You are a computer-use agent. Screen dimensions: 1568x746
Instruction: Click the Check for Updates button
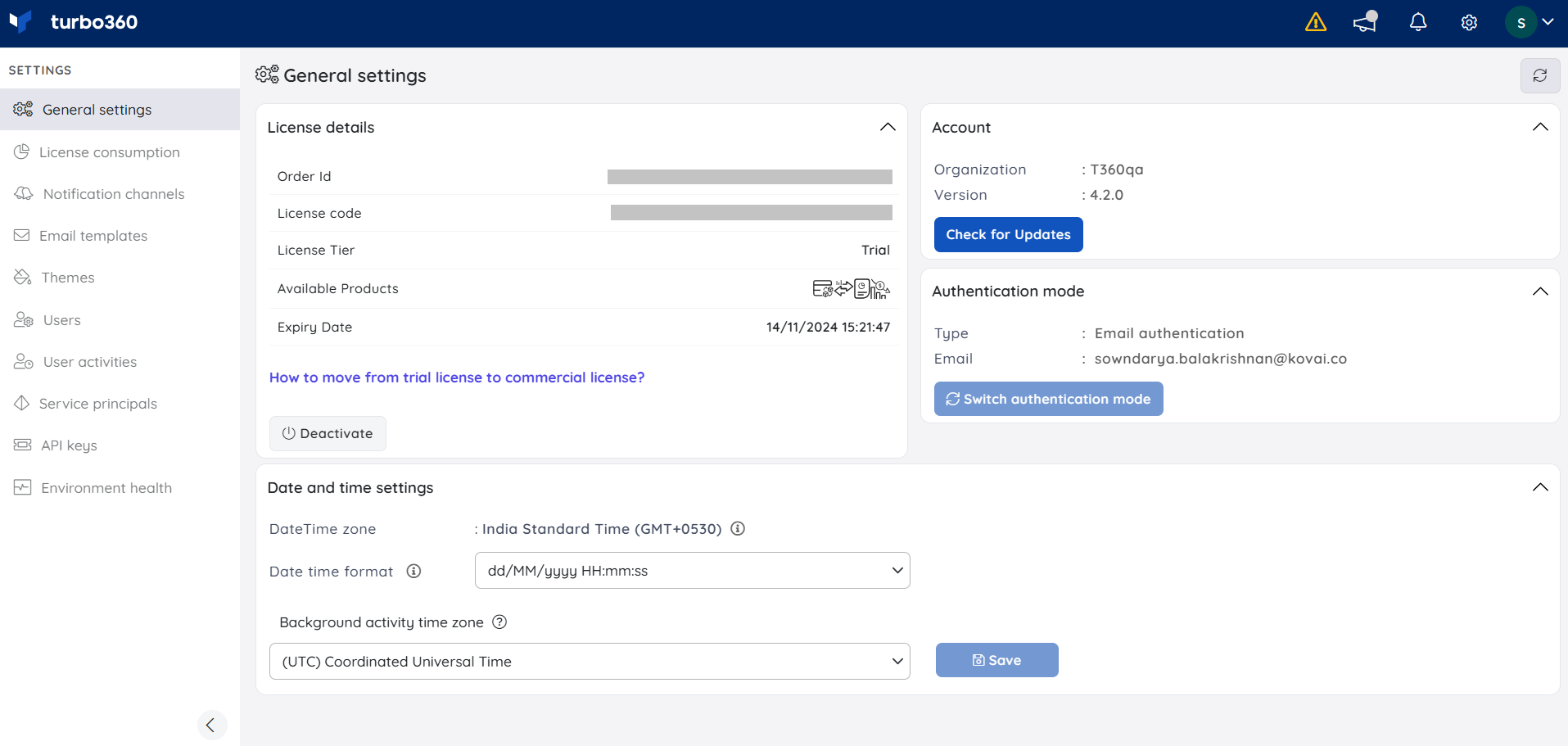pos(1008,234)
